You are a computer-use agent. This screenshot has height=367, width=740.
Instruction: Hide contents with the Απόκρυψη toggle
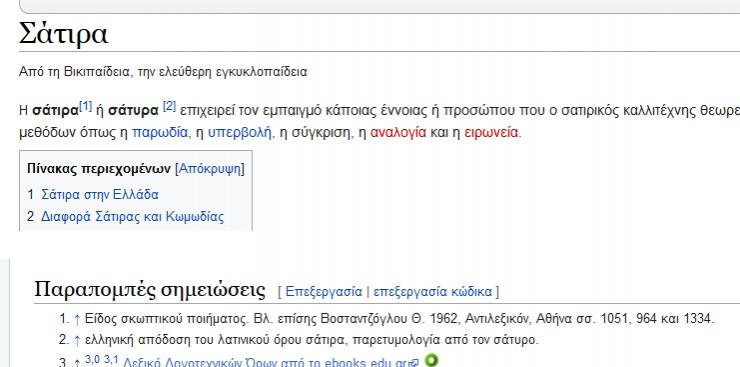click(x=210, y=169)
